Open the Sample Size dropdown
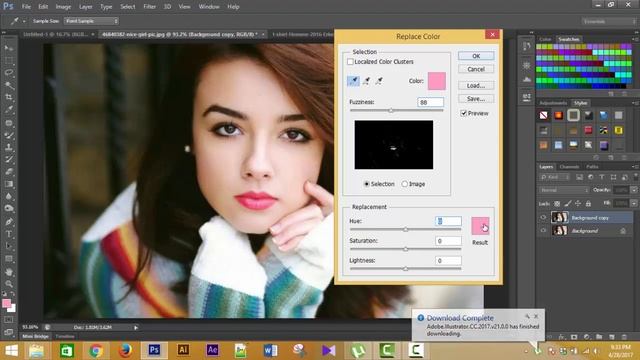 (x=91, y=21)
